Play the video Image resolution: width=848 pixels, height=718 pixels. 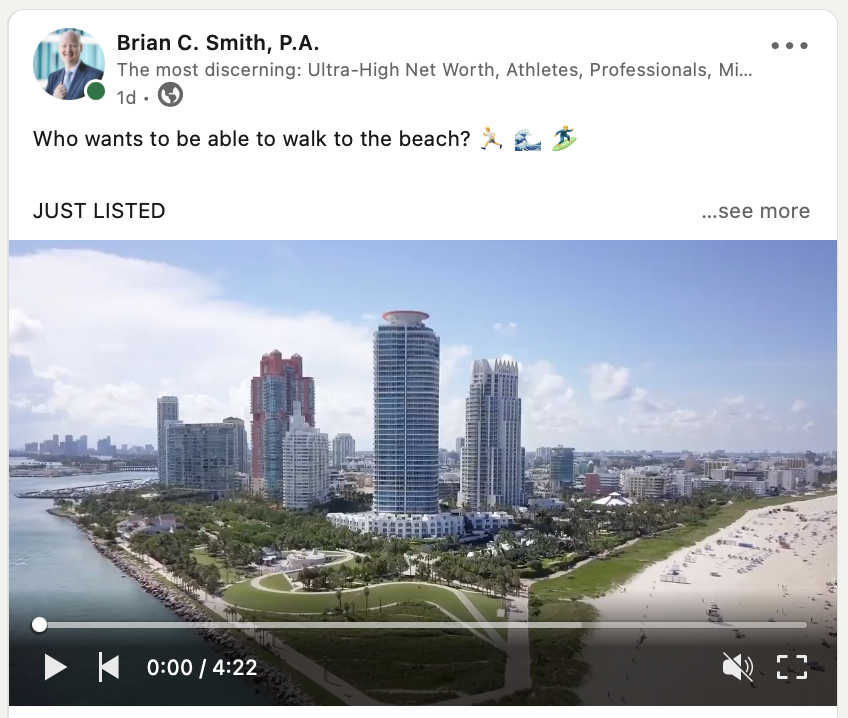pos(55,667)
